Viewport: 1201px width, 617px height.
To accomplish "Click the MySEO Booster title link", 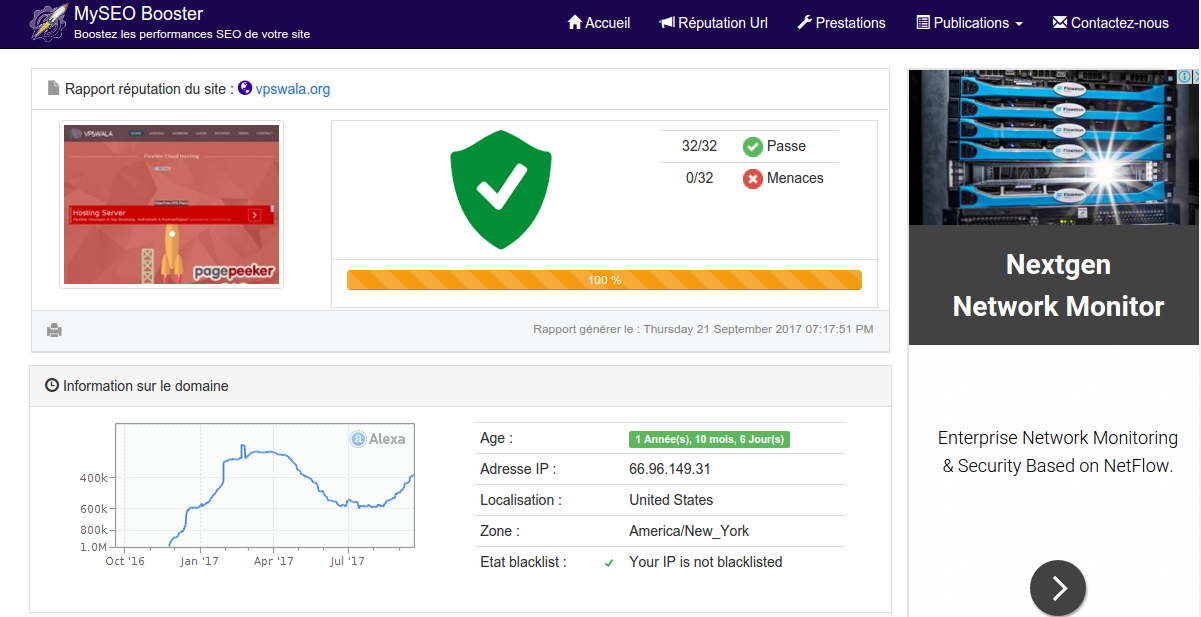I will point(138,14).
